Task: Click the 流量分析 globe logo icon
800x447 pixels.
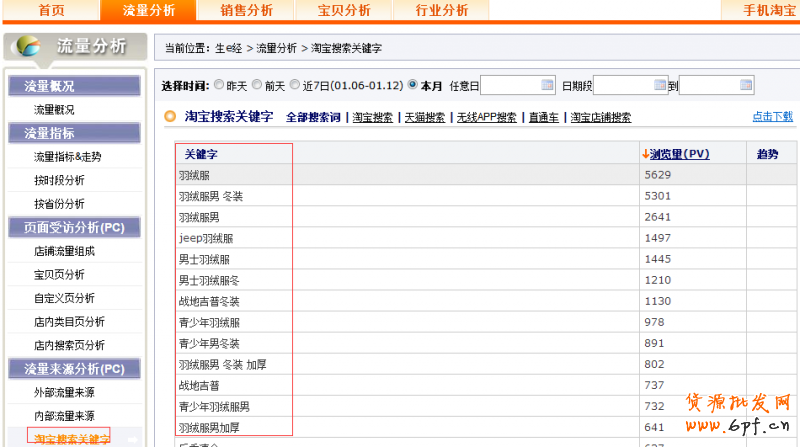Action: click(x=29, y=47)
